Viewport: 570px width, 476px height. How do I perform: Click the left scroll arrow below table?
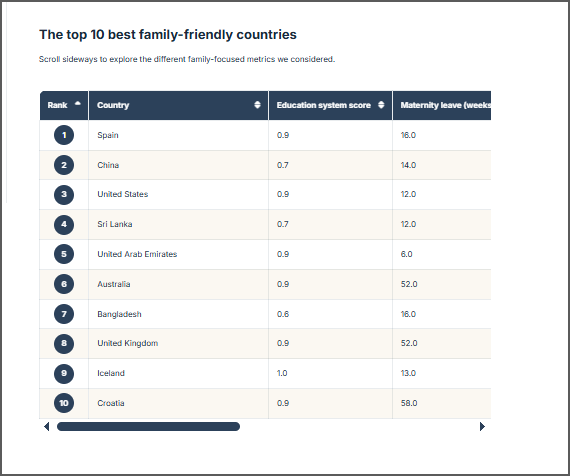coord(47,427)
